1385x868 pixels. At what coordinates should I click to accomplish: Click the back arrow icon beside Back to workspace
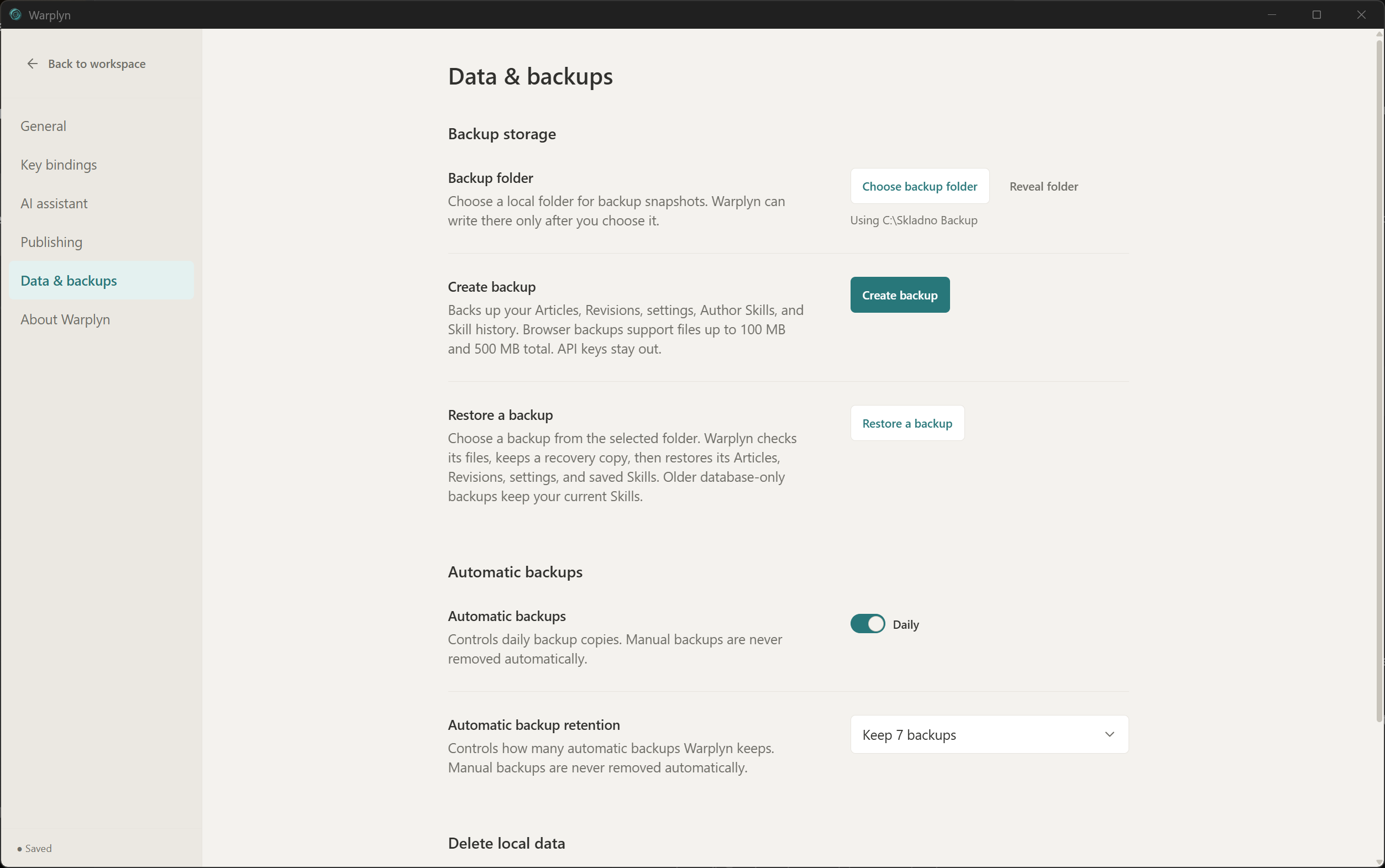(x=33, y=64)
